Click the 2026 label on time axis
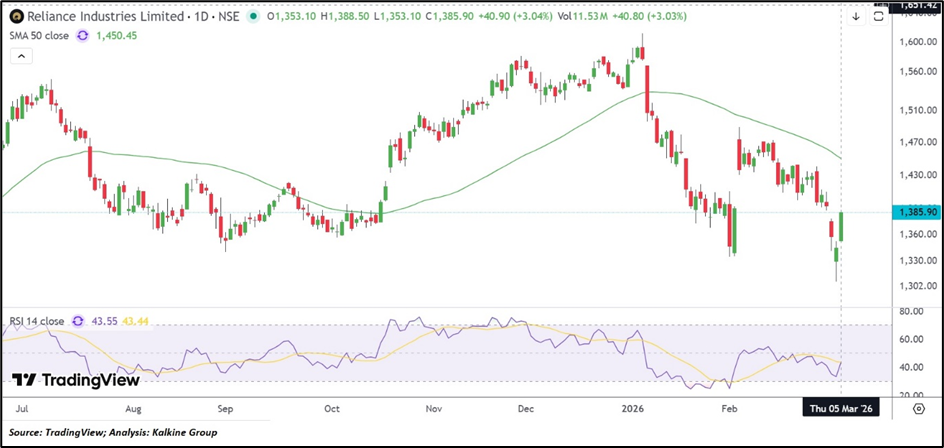Screen dimensions: 944x448 pos(631,409)
